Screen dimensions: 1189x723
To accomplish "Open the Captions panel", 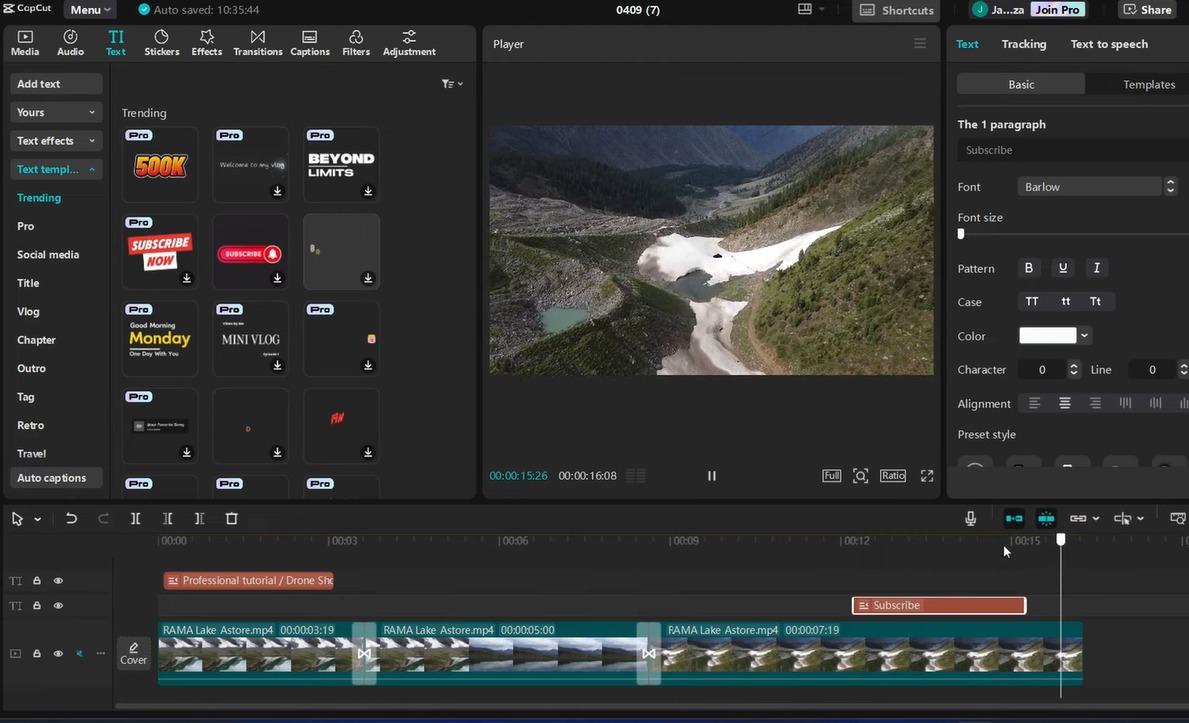I will 309,43.
